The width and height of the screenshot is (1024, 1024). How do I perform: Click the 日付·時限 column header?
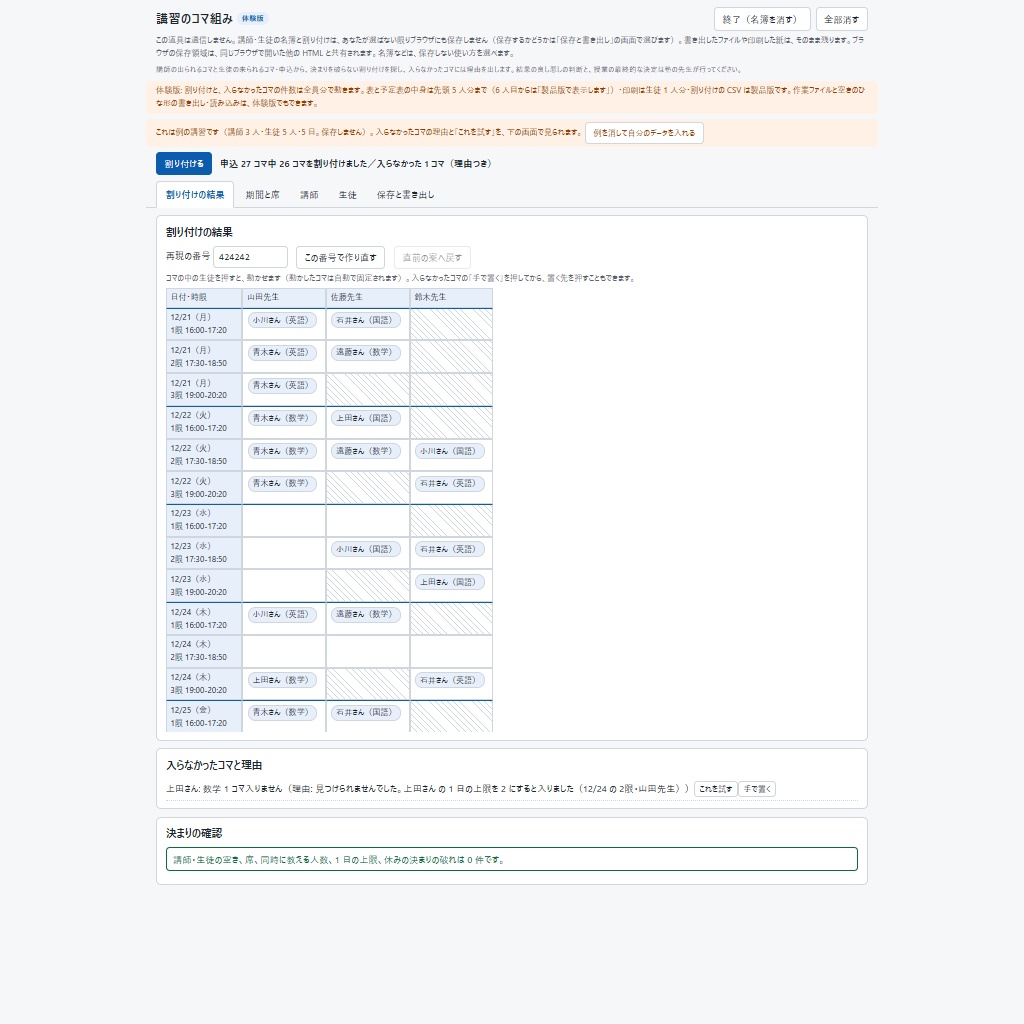(204, 297)
